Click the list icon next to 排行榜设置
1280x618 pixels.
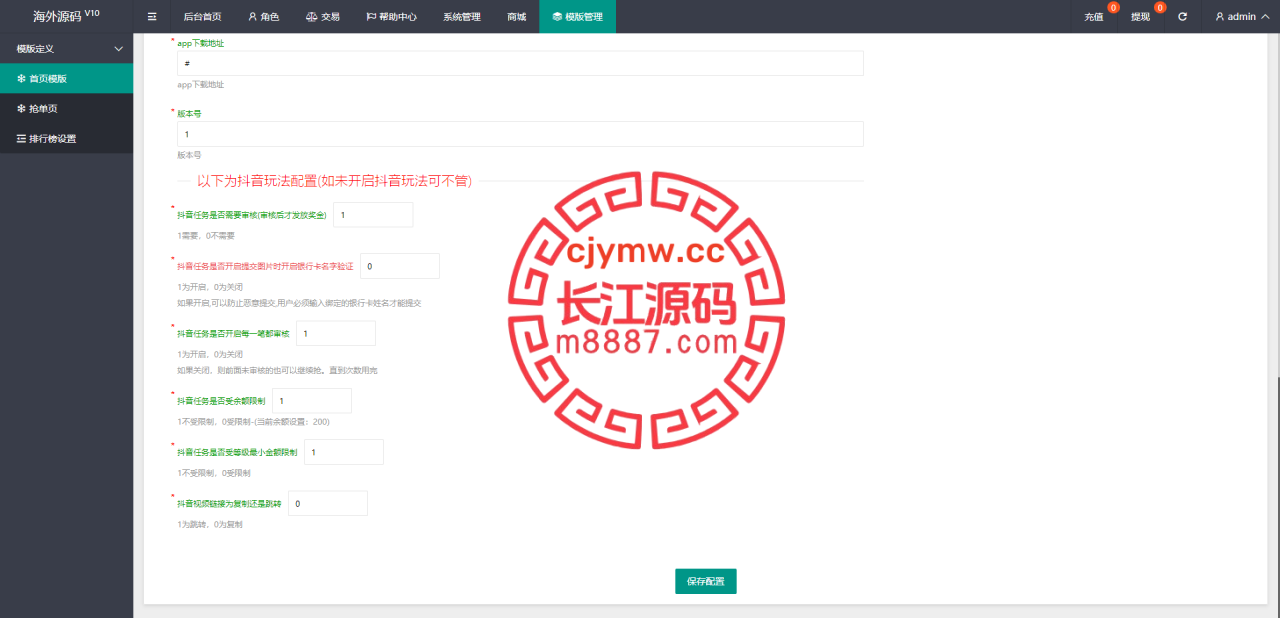tap(21, 139)
